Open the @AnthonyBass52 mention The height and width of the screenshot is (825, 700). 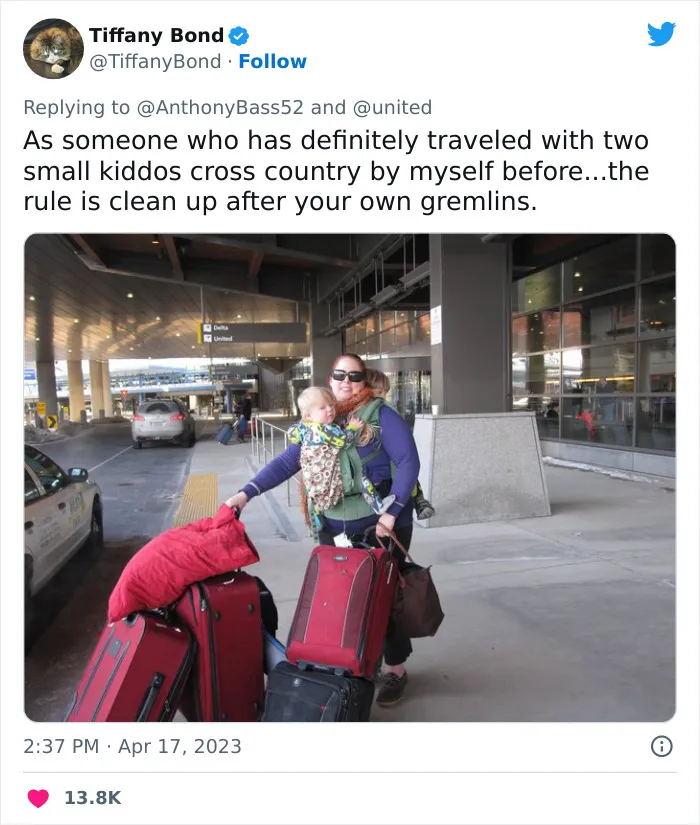(220, 107)
